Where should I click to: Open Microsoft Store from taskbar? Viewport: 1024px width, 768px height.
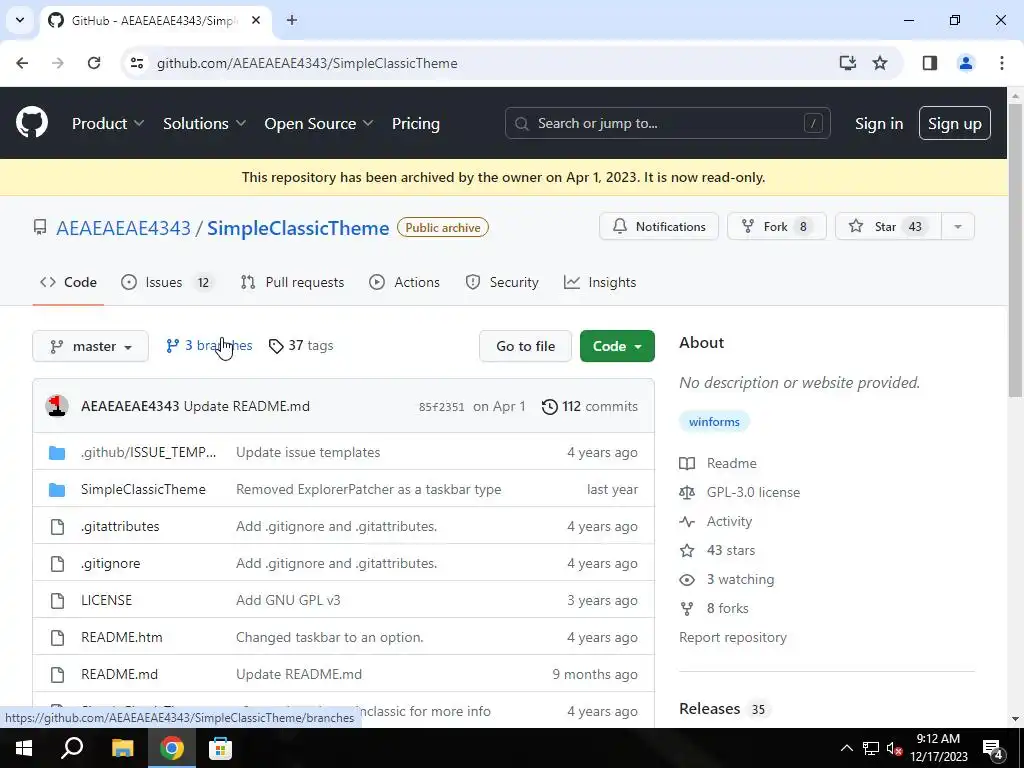[x=220, y=748]
